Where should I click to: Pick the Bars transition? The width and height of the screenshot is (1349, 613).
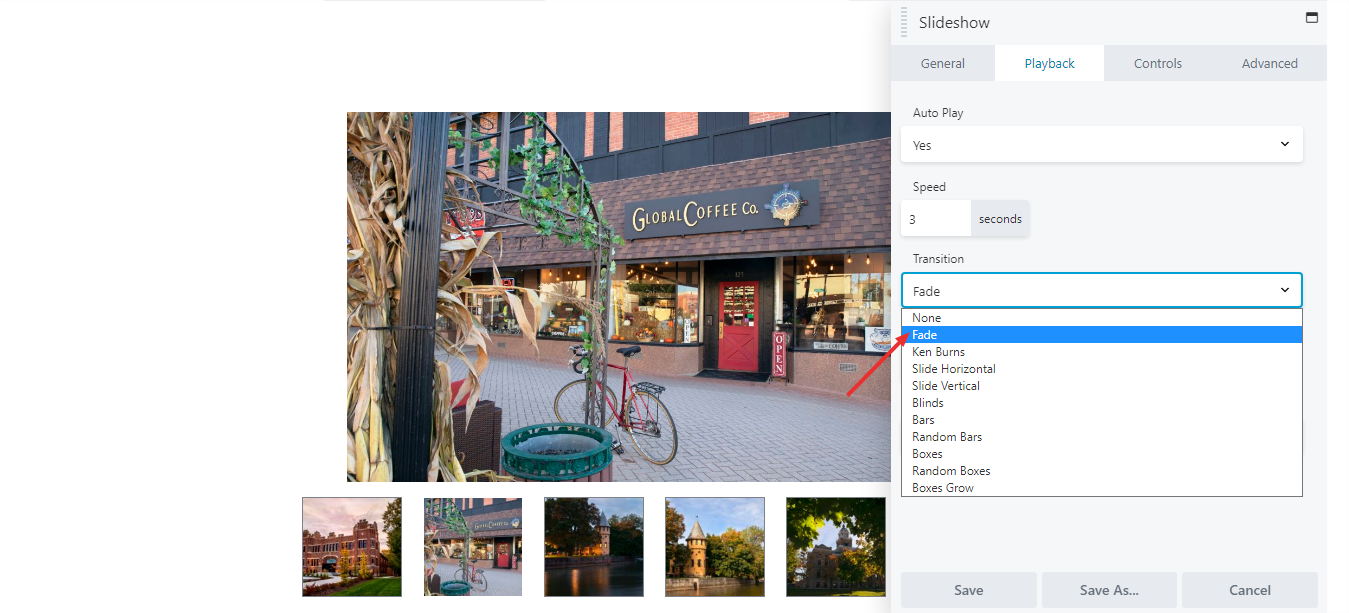tap(1102, 420)
